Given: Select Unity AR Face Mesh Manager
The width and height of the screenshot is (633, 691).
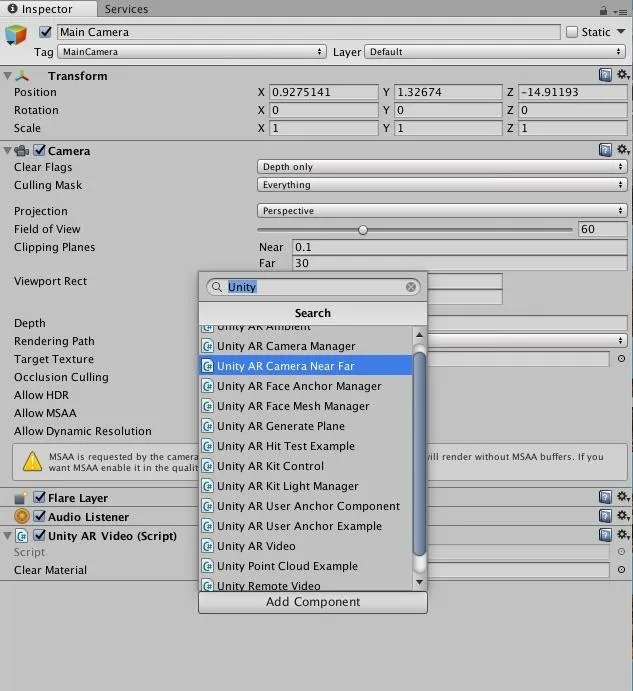Looking at the screenshot, I should coord(305,406).
